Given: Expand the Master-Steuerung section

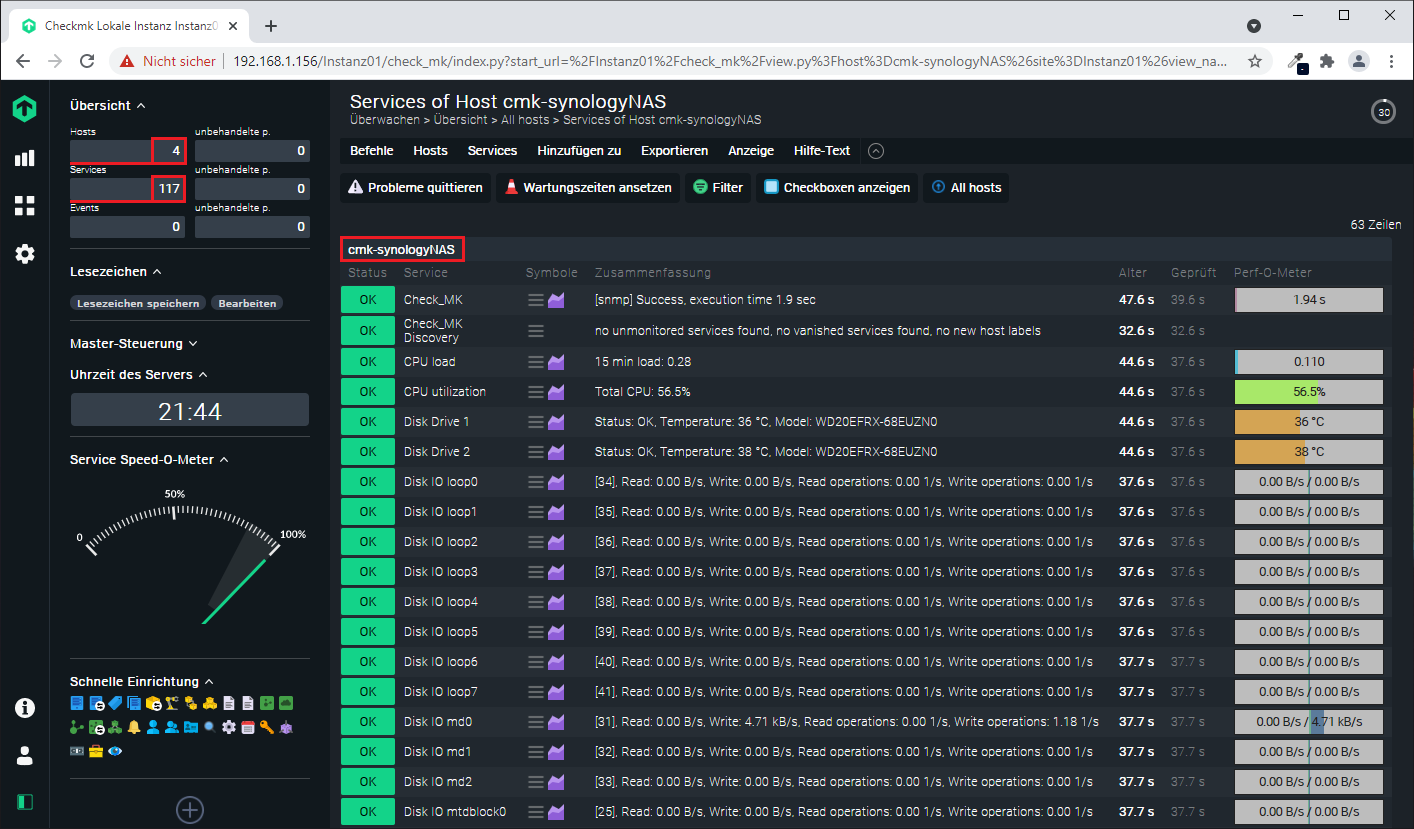Looking at the screenshot, I should click(x=133, y=344).
